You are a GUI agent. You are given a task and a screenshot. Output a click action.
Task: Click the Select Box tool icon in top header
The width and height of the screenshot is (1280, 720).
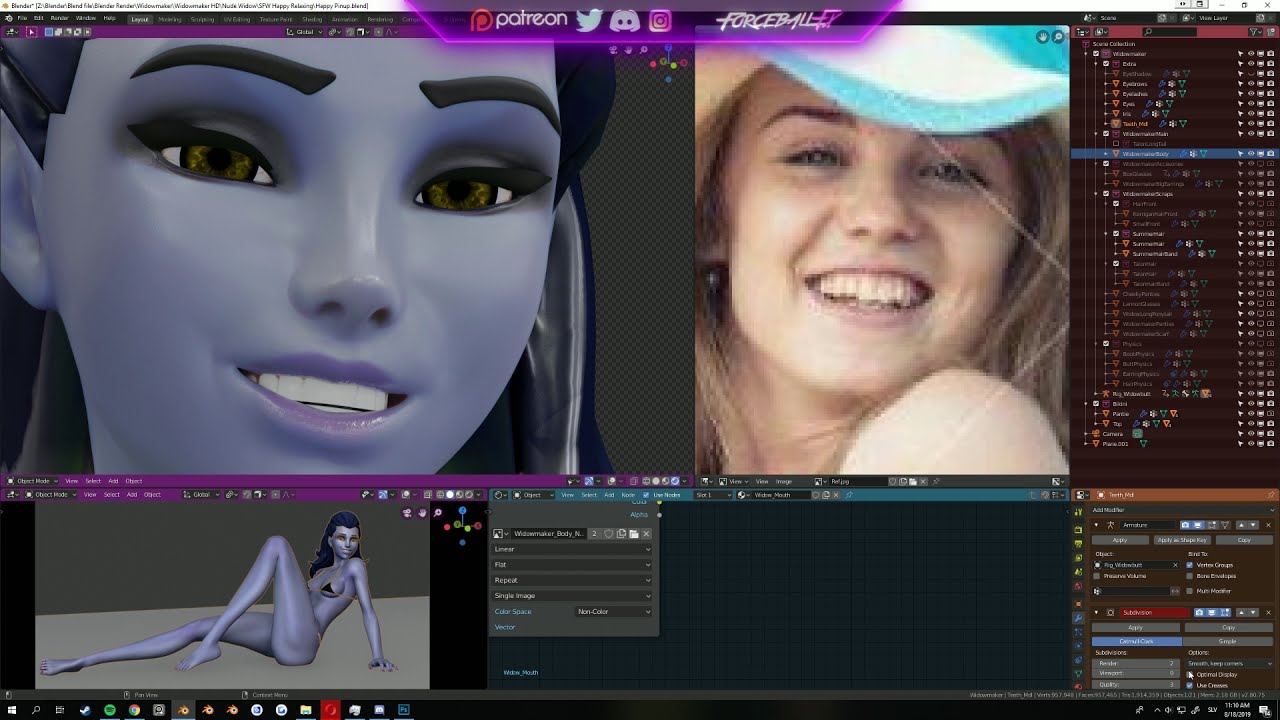31,32
